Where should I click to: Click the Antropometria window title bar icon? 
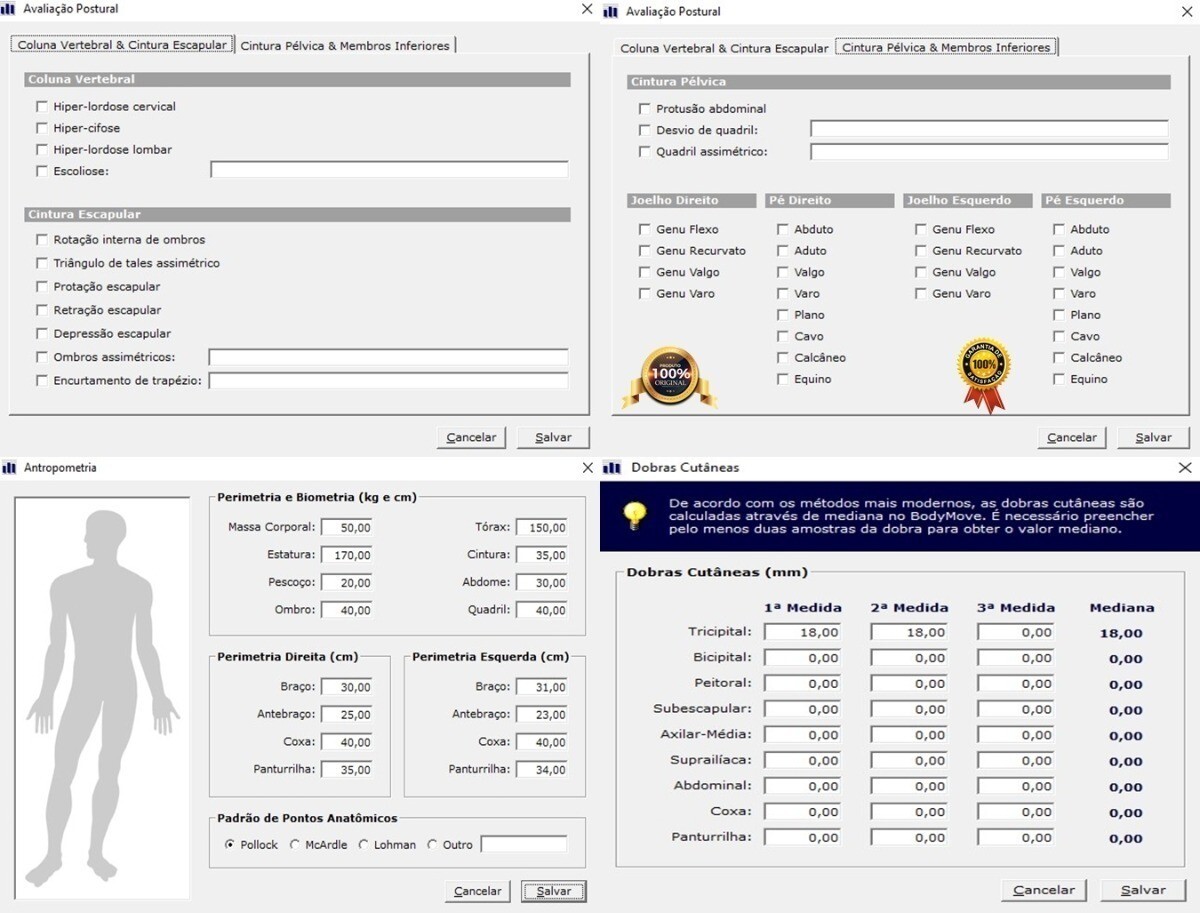(10, 467)
